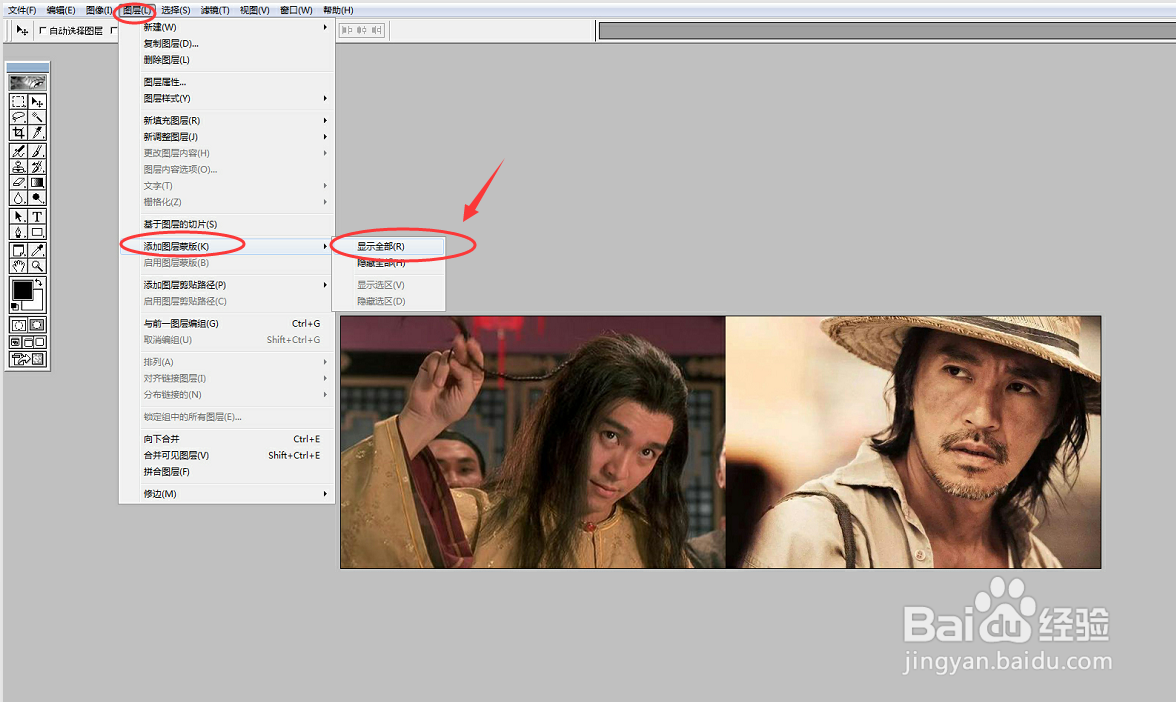Select the Type (T) tool
The image size is (1176, 702).
point(37,217)
